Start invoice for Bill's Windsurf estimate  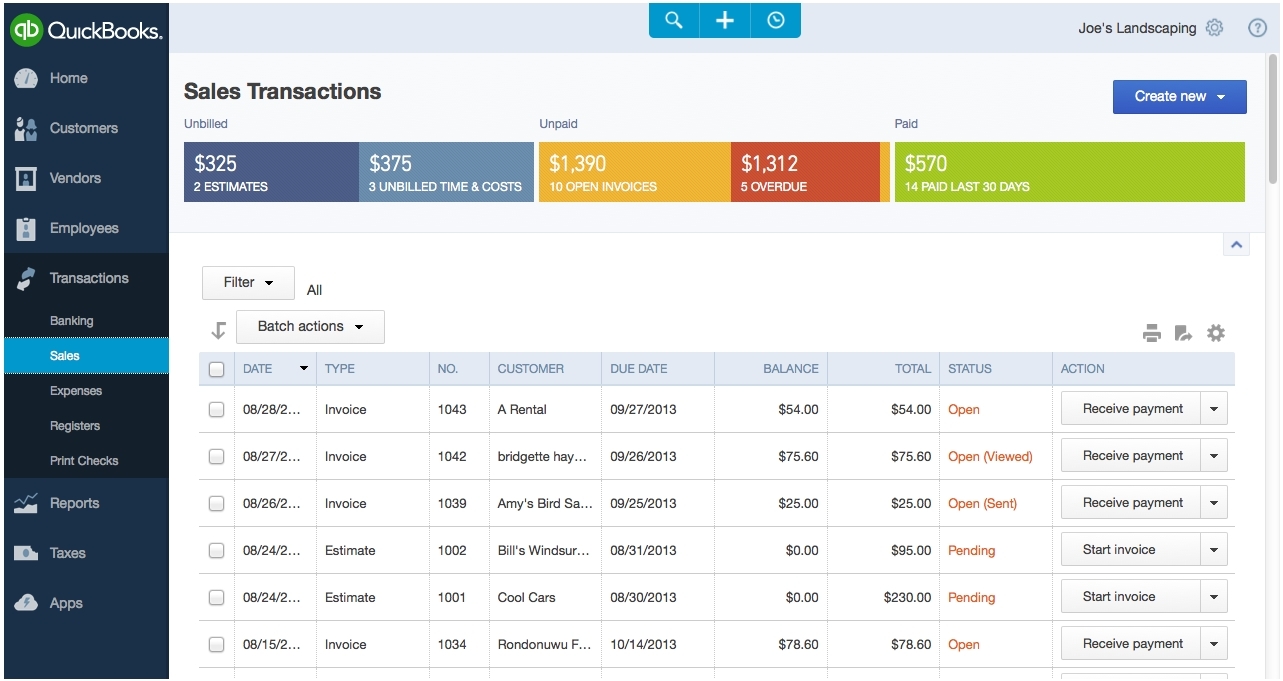click(x=1119, y=549)
